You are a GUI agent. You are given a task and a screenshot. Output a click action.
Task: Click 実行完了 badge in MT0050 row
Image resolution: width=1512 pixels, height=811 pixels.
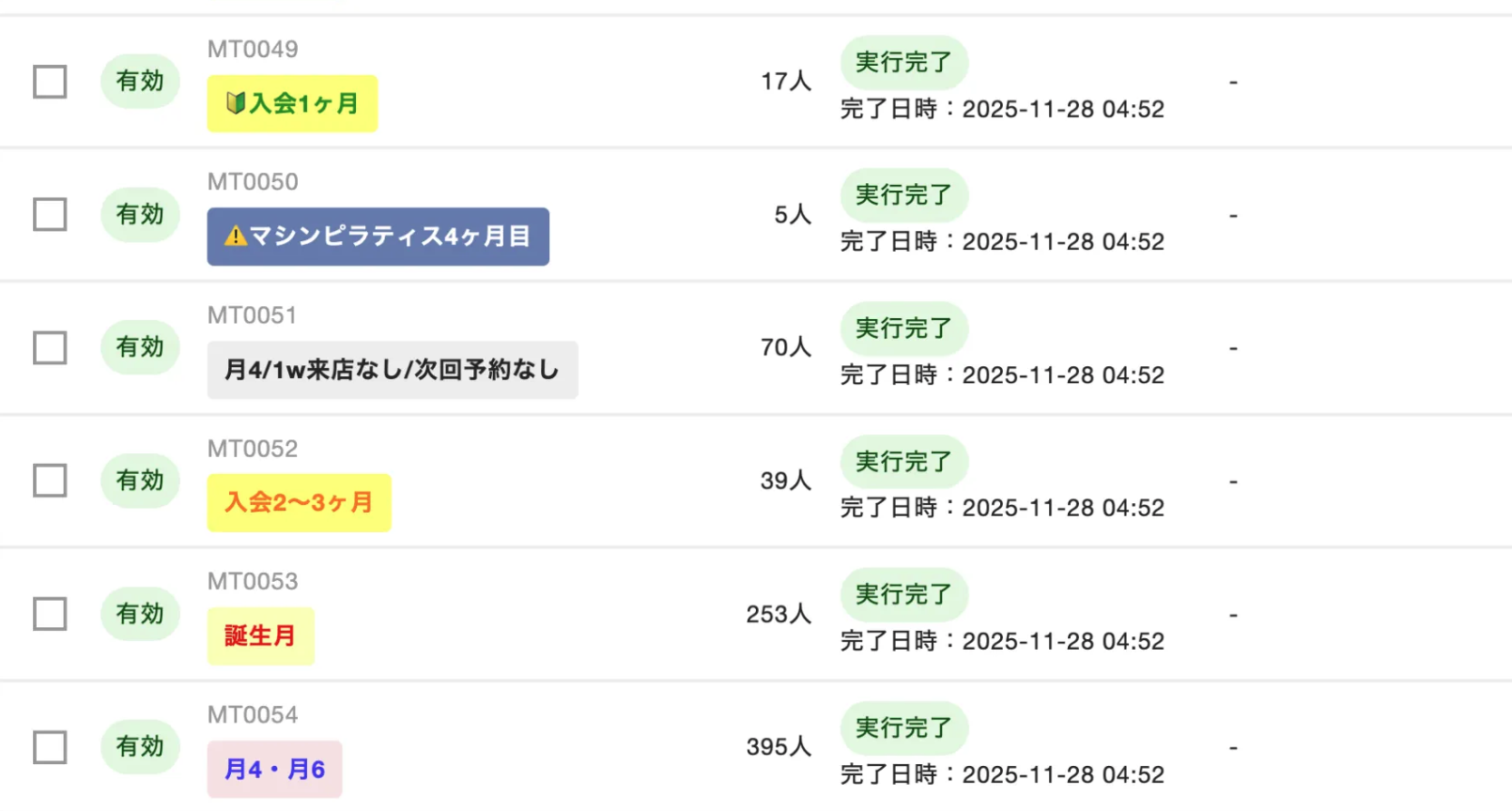(x=903, y=195)
